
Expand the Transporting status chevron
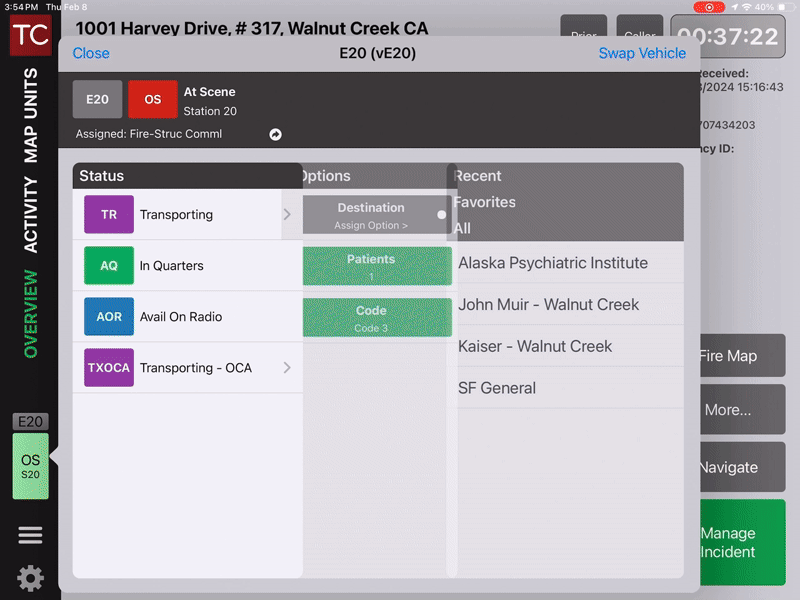coord(287,215)
